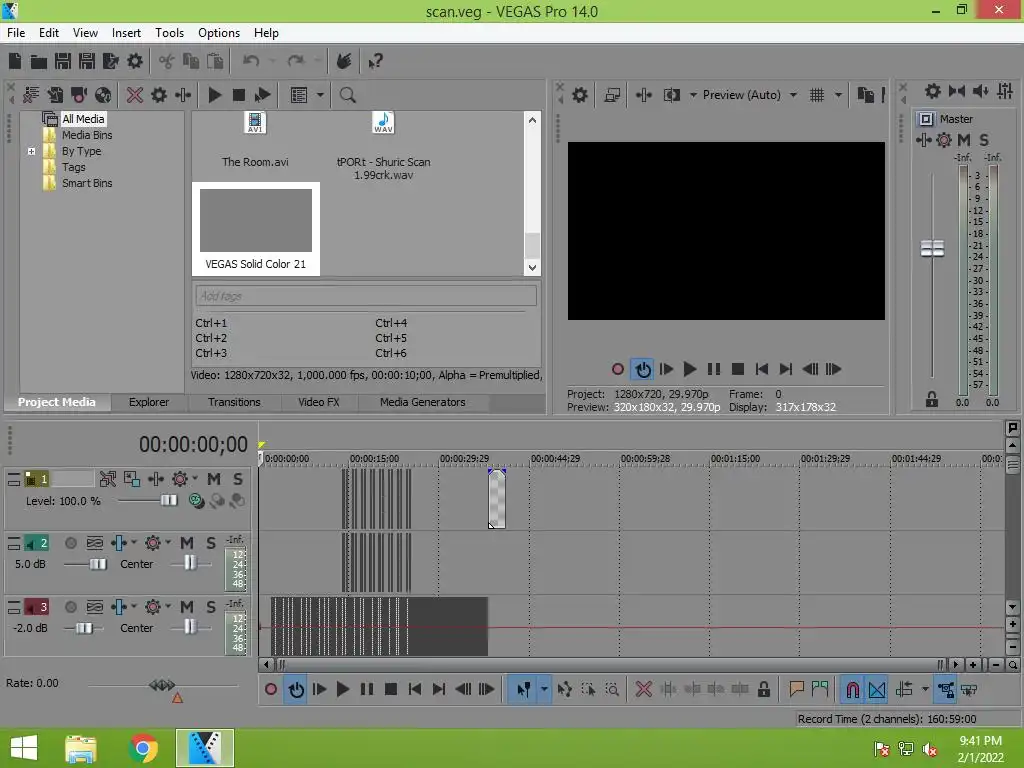Screen dimensions: 1024x768
Task: Arm audio track 2 for record
Action: [x=71, y=543]
